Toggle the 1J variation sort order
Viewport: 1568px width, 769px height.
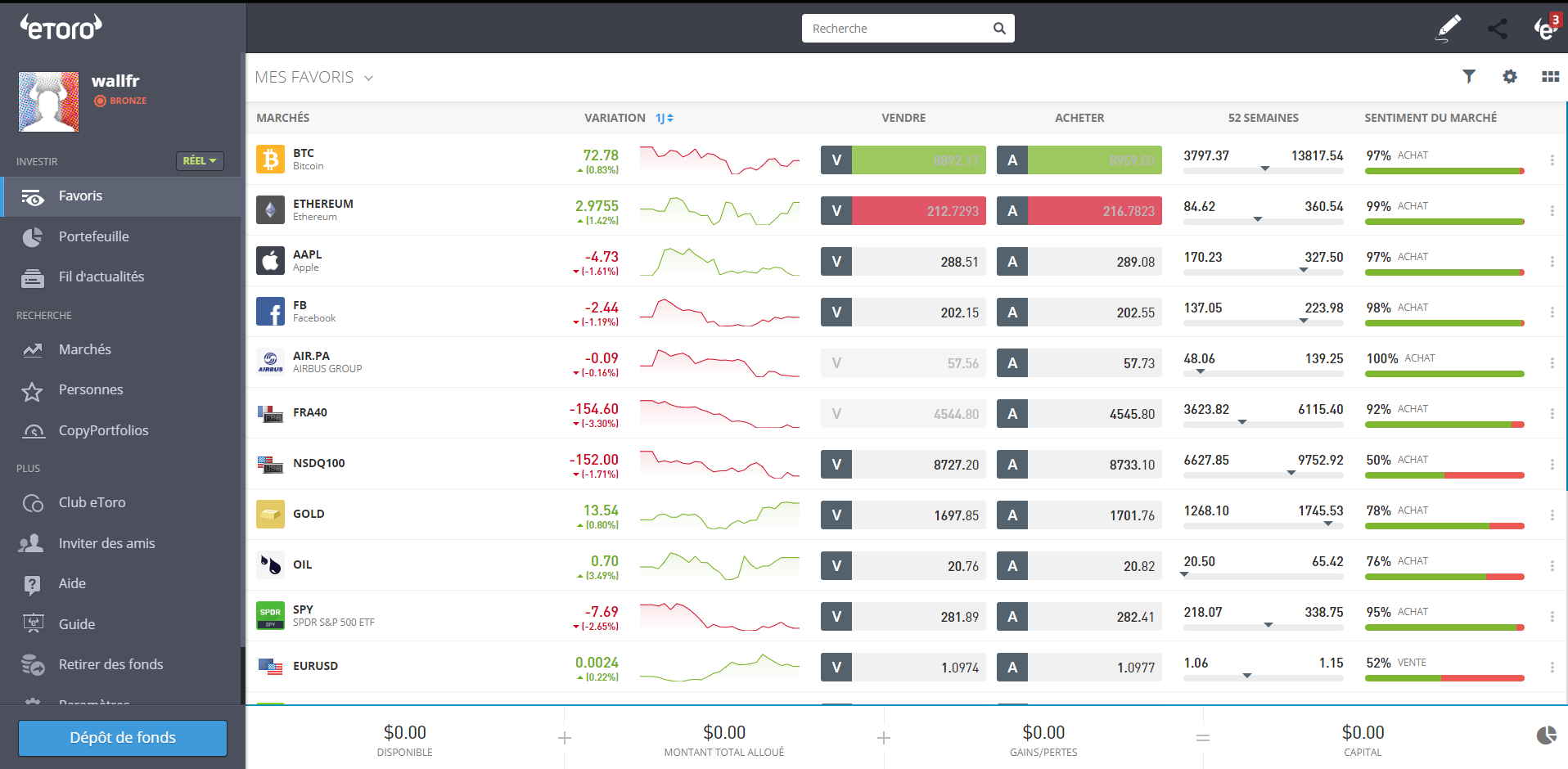tap(665, 117)
